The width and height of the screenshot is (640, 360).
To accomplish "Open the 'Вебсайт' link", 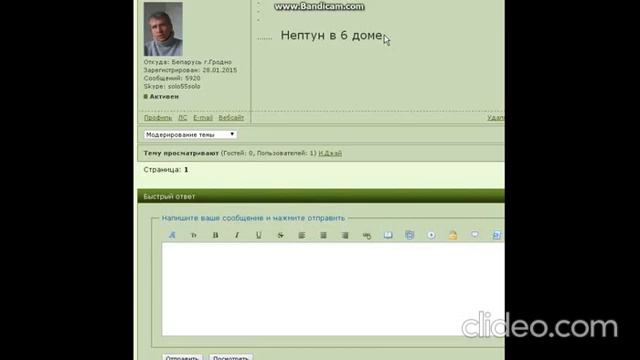I will 231,118.
